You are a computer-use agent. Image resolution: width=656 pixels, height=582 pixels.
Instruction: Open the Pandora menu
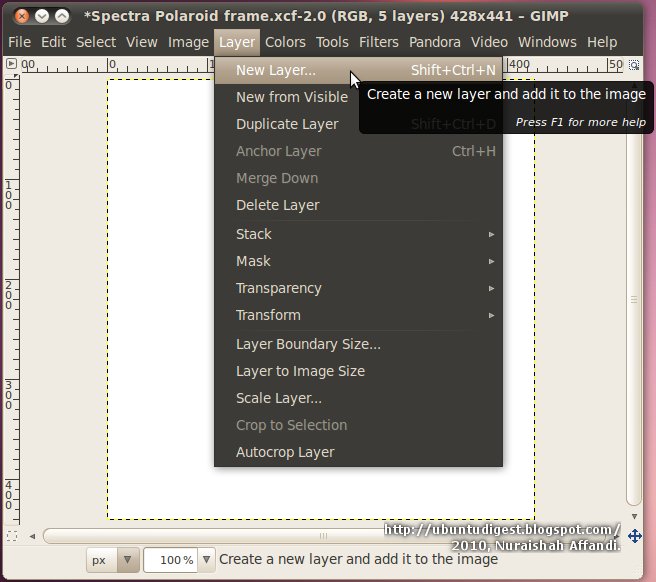(x=435, y=42)
